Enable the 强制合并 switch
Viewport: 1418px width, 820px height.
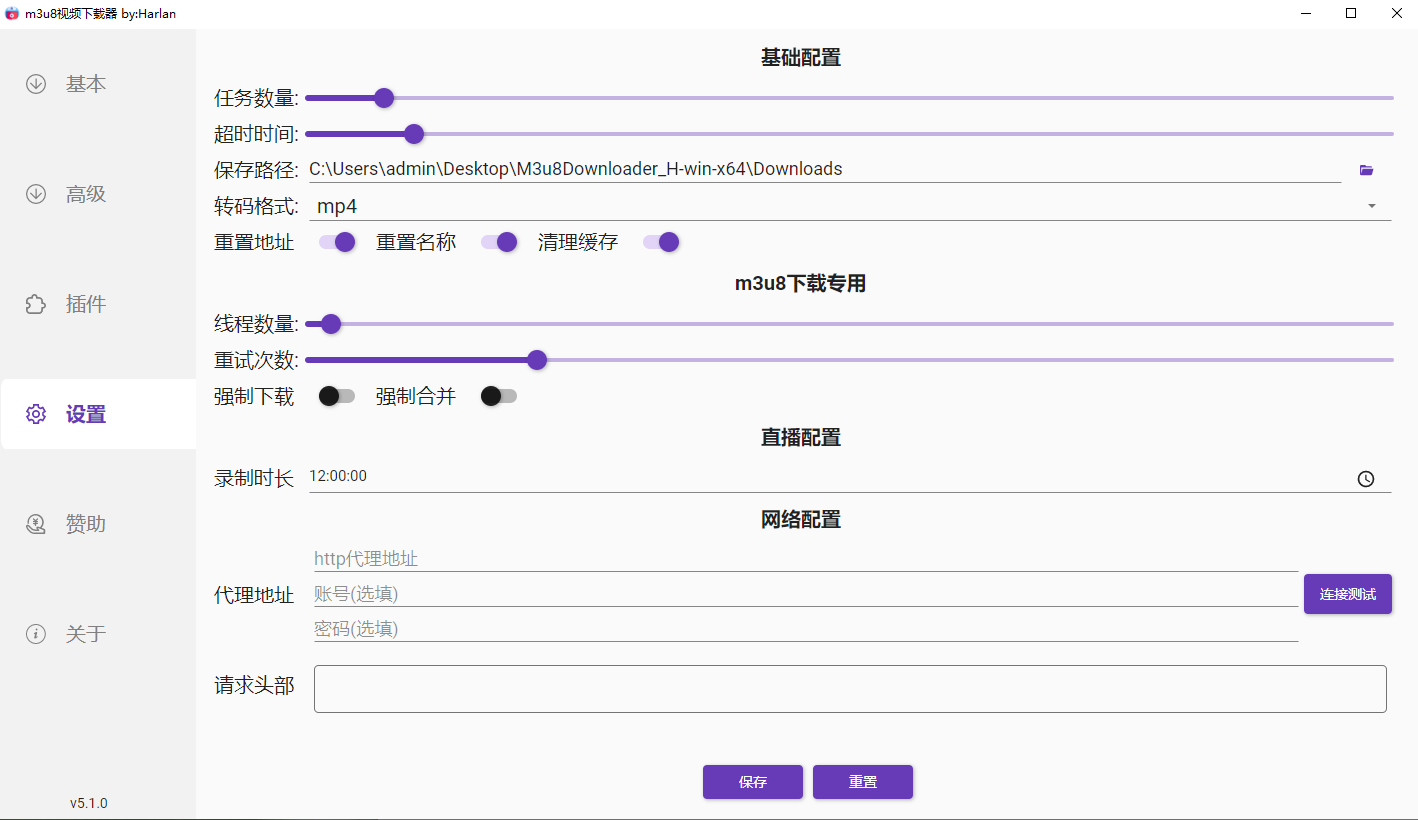(499, 396)
